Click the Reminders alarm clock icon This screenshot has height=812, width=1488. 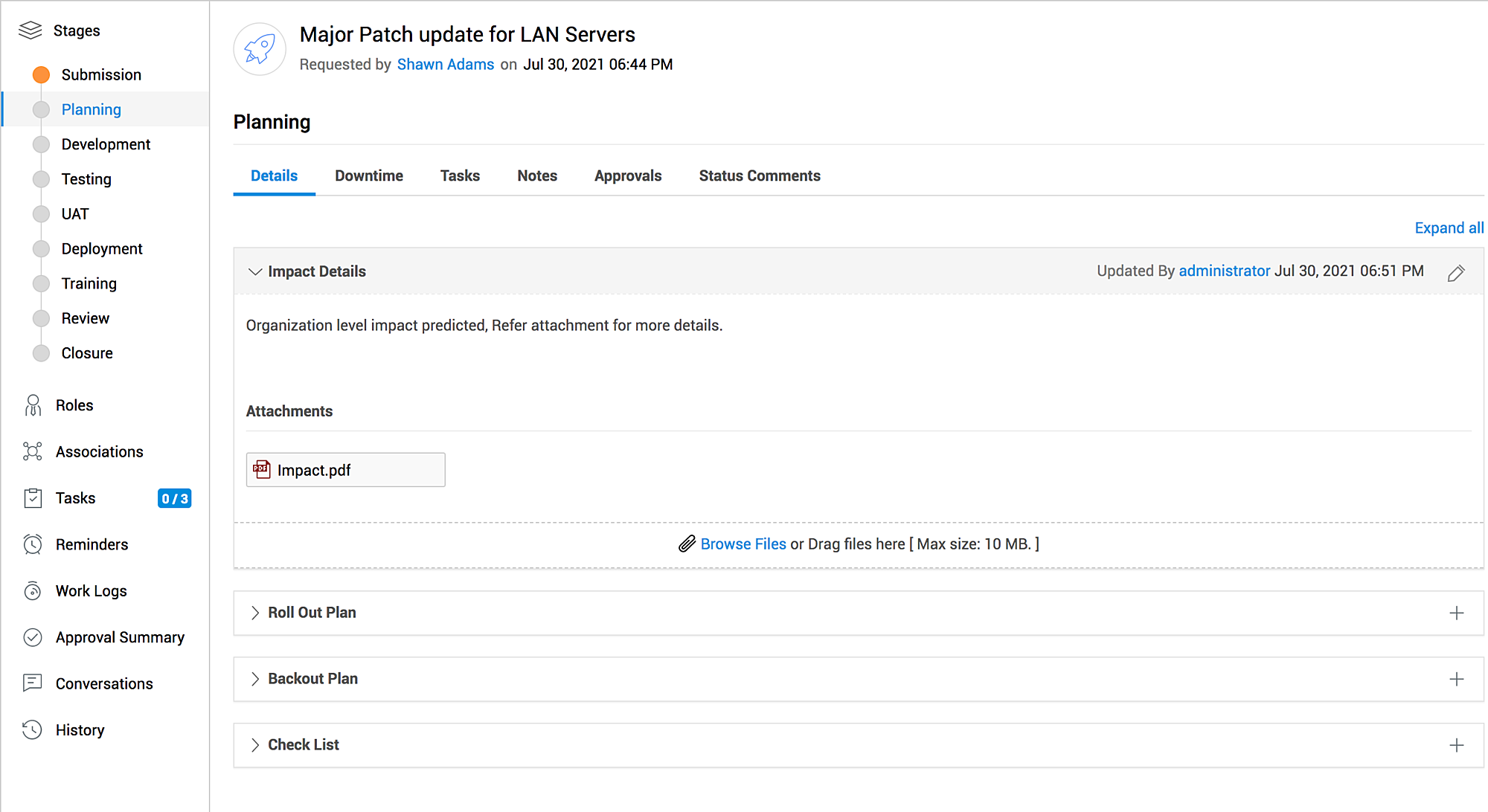point(33,544)
